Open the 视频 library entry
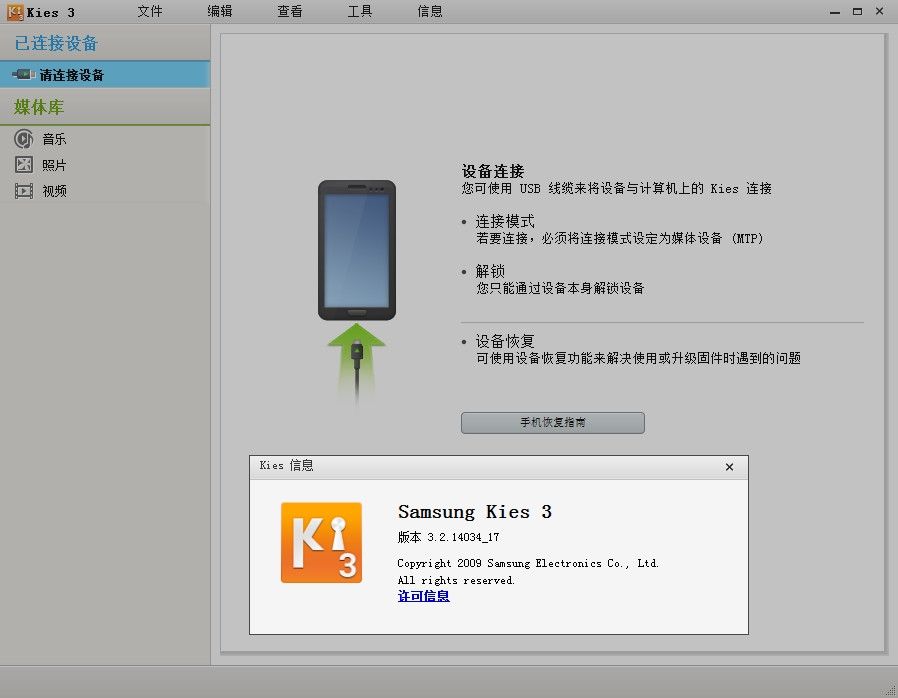Image resolution: width=898 pixels, height=698 pixels. 54,191
